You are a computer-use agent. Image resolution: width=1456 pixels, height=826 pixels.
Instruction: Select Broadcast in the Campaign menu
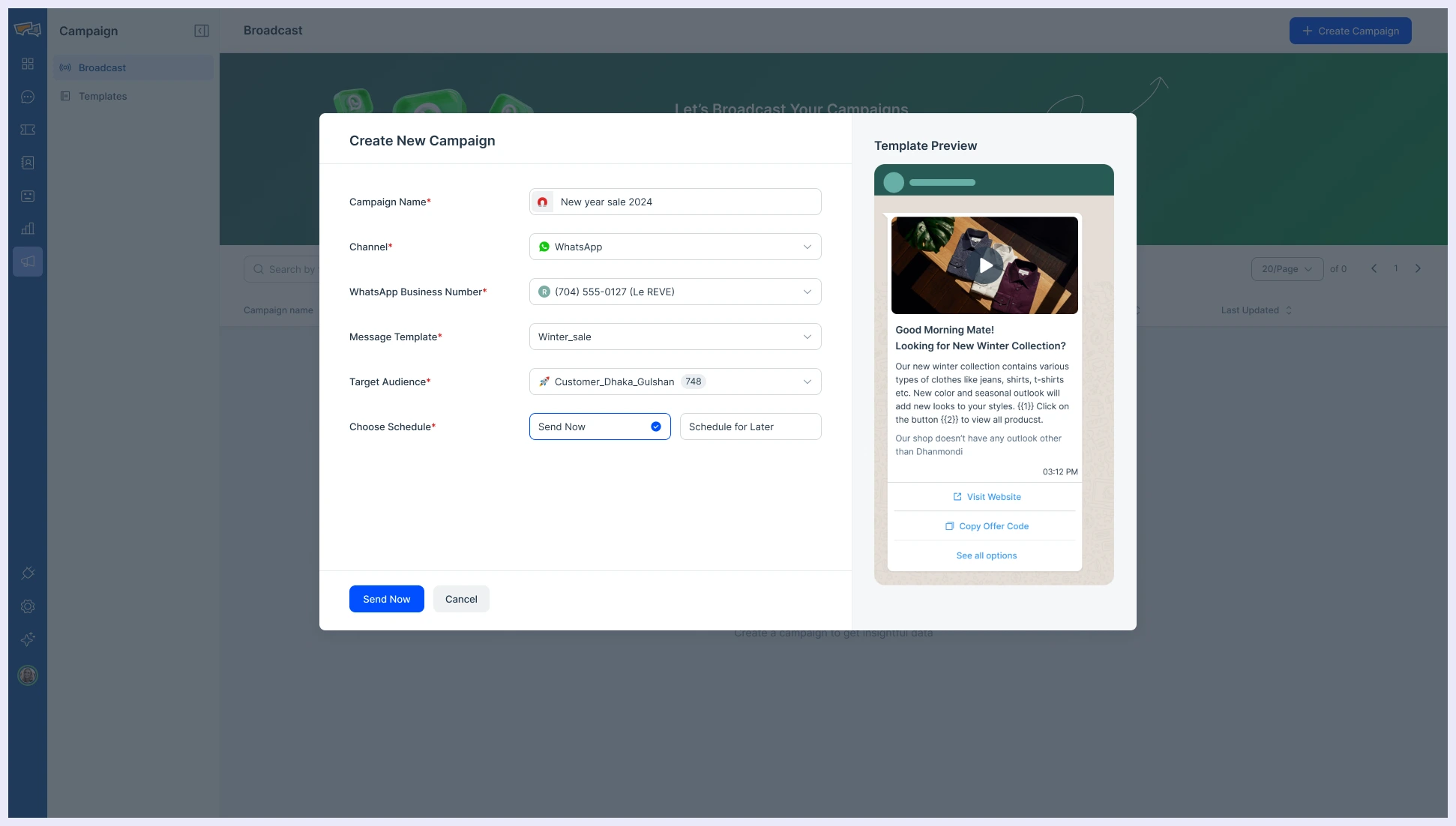102,67
